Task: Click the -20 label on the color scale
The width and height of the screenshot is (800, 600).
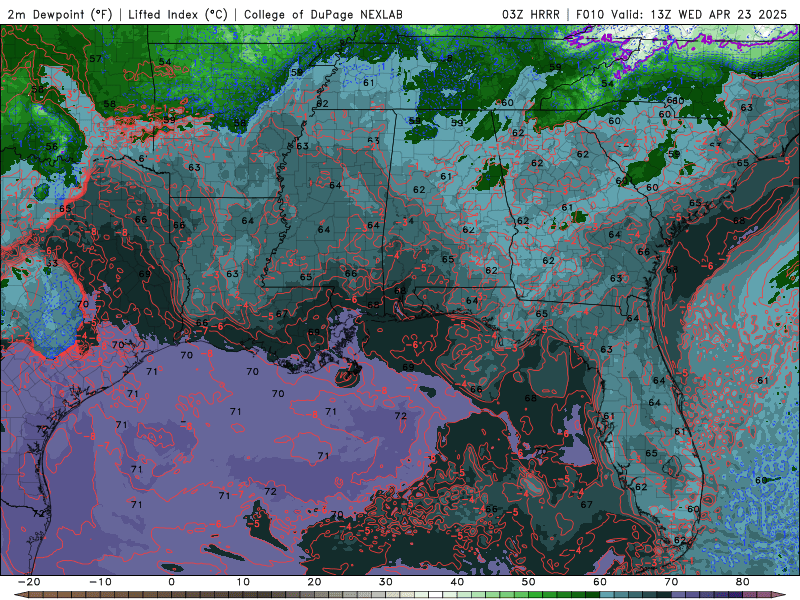Action: coord(29,582)
